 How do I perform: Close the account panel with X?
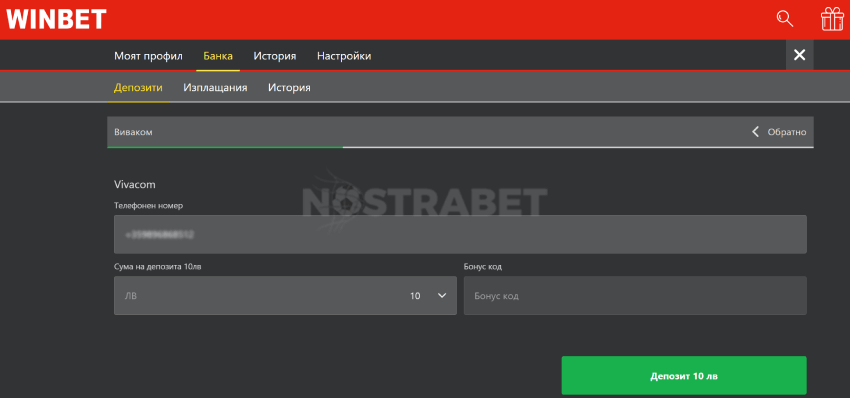pyautogui.click(x=800, y=55)
